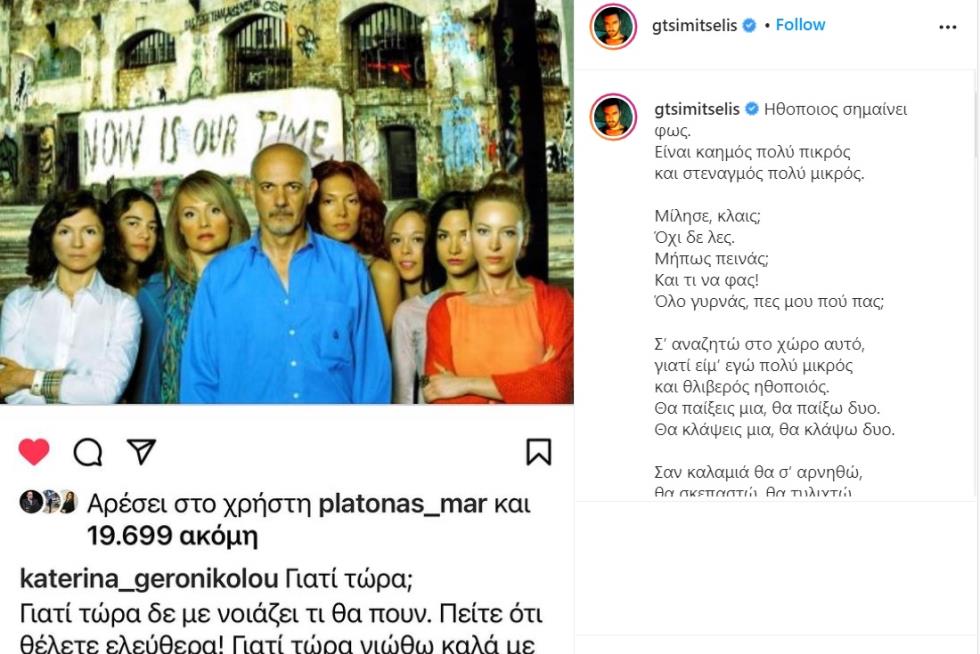The height and width of the screenshot is (654, 980).
Task: Follow gtsimitselis account
Action: [800, 25]
